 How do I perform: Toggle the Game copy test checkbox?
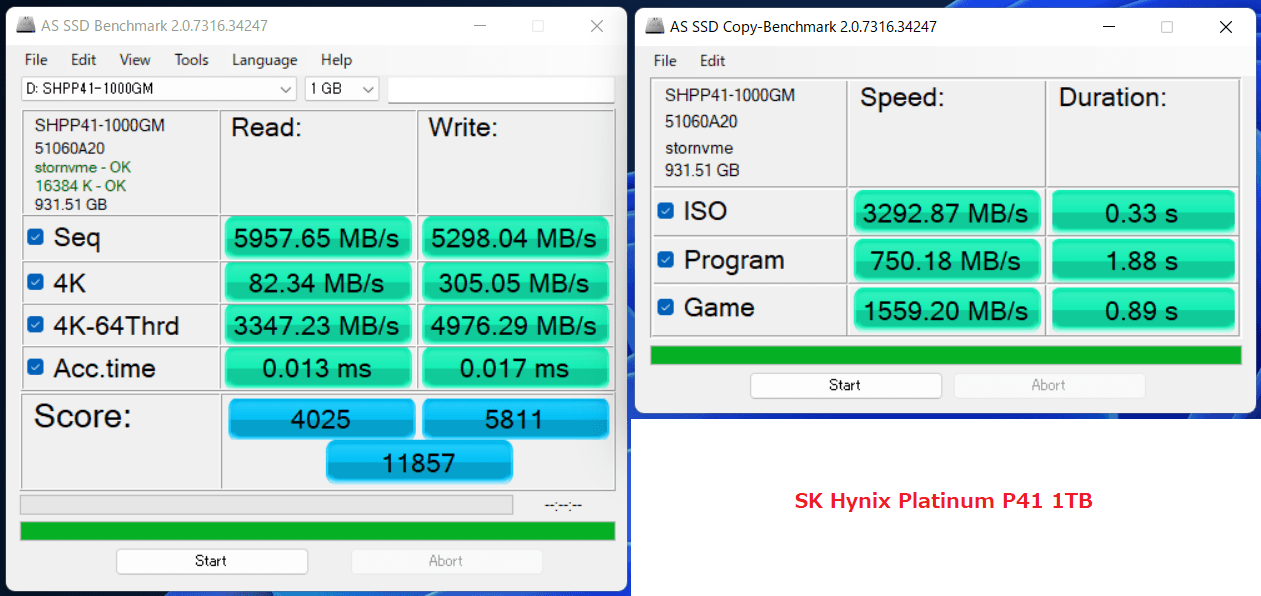coord(666,307)
